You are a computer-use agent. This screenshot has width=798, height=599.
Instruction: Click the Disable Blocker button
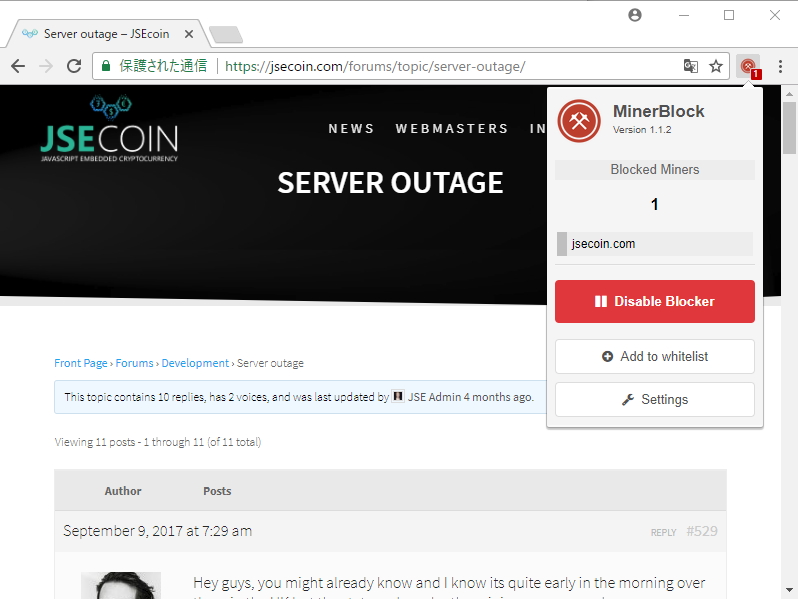point(654,301)
